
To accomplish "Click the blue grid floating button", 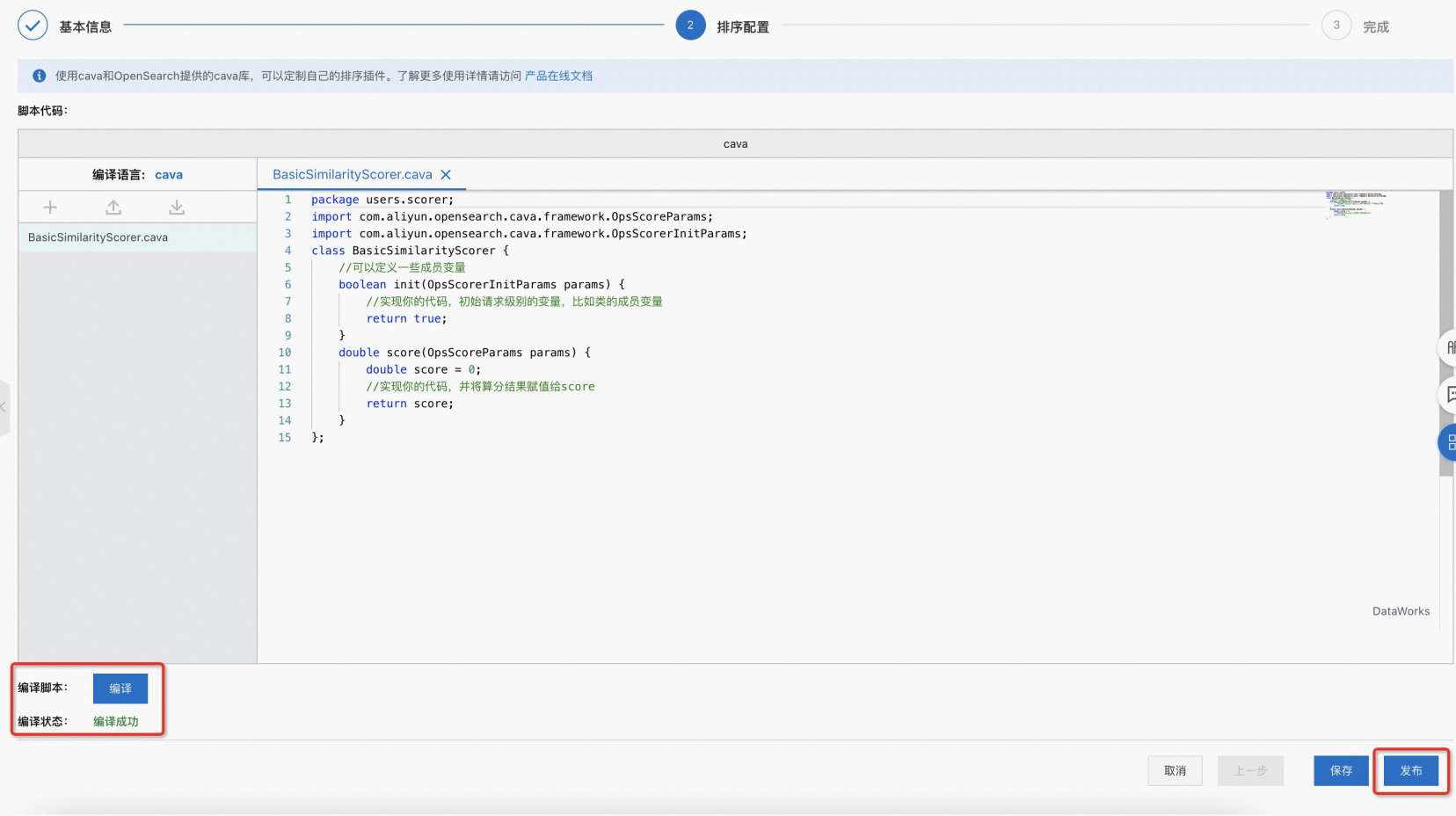I will (x=1448, y=442).
